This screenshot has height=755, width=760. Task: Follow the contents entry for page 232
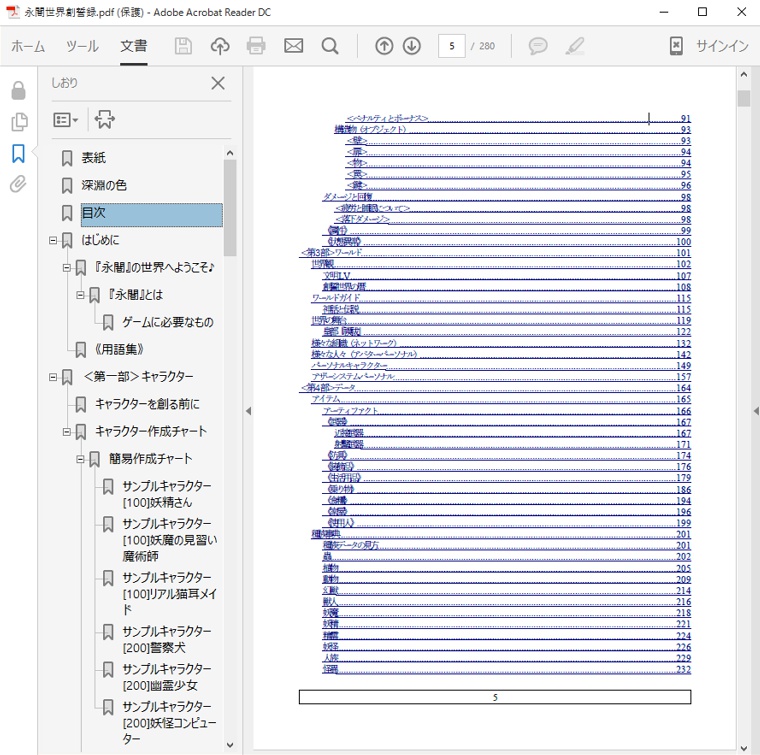coord(507,669)
